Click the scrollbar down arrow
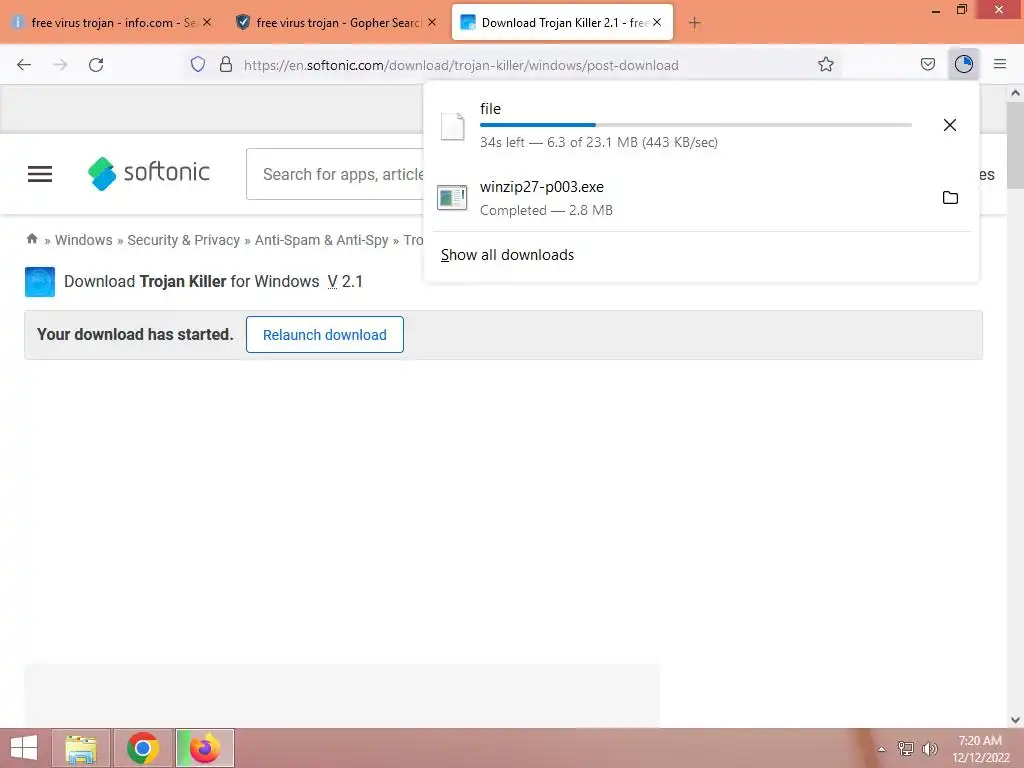The height and width of the screenshot is (768, 1024). tap(1015, 720)
